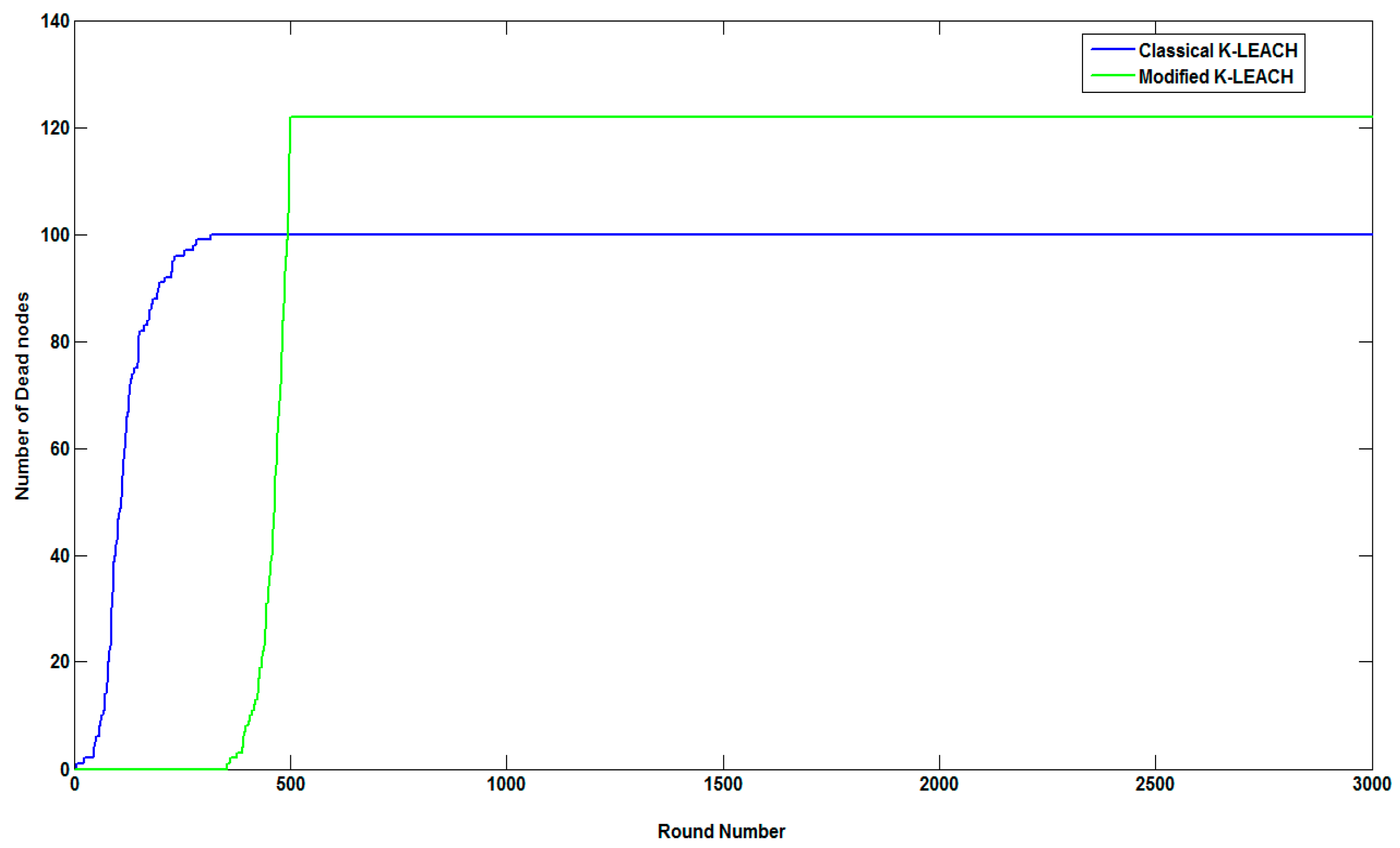Click the 500 tick label on x-axis

click(x=290, y=784)
